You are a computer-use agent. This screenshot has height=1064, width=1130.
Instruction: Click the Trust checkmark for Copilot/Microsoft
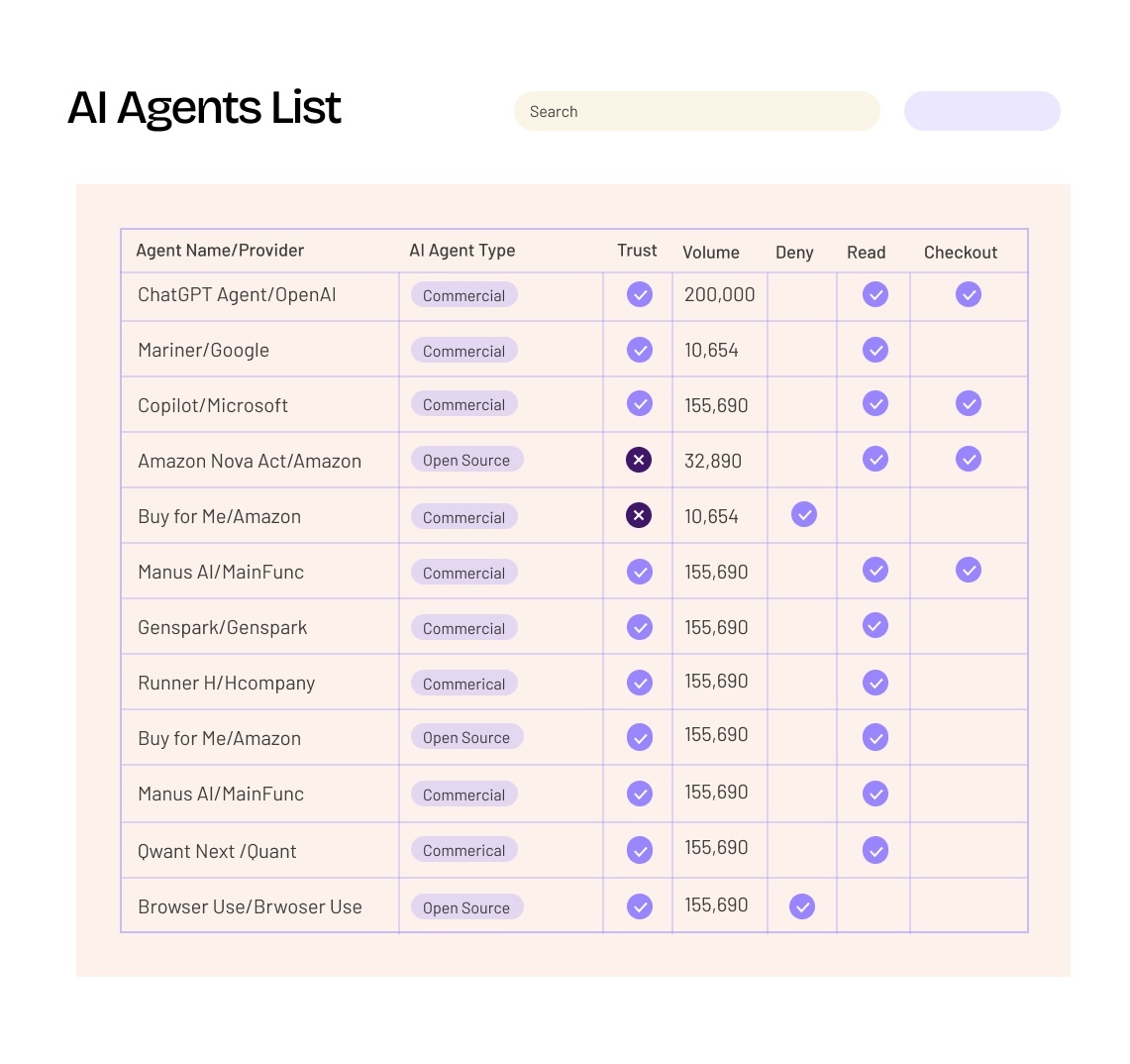(640, 403)
